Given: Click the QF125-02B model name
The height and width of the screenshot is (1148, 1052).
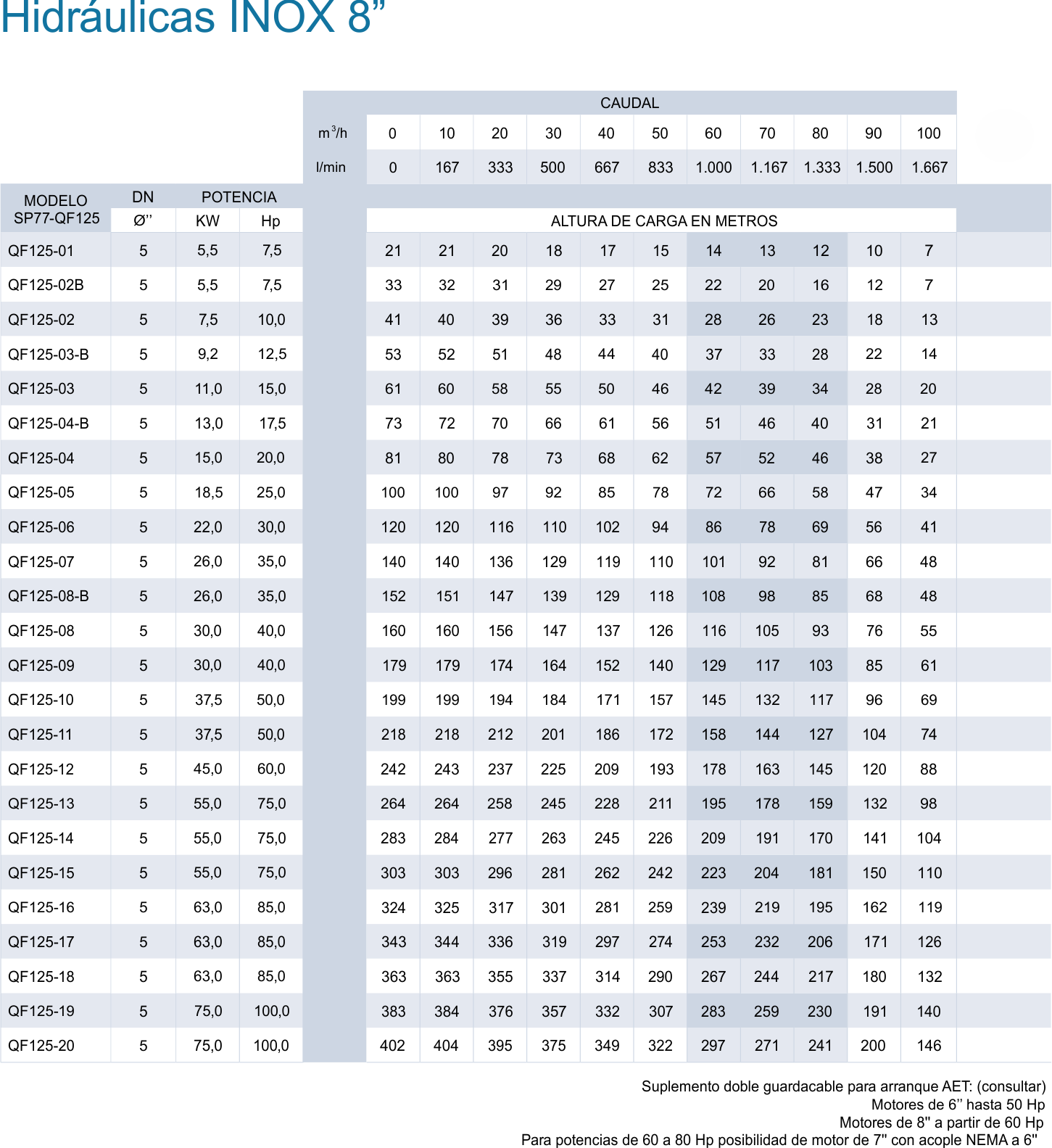Looking at the screenshot, I should pos(46,285).
